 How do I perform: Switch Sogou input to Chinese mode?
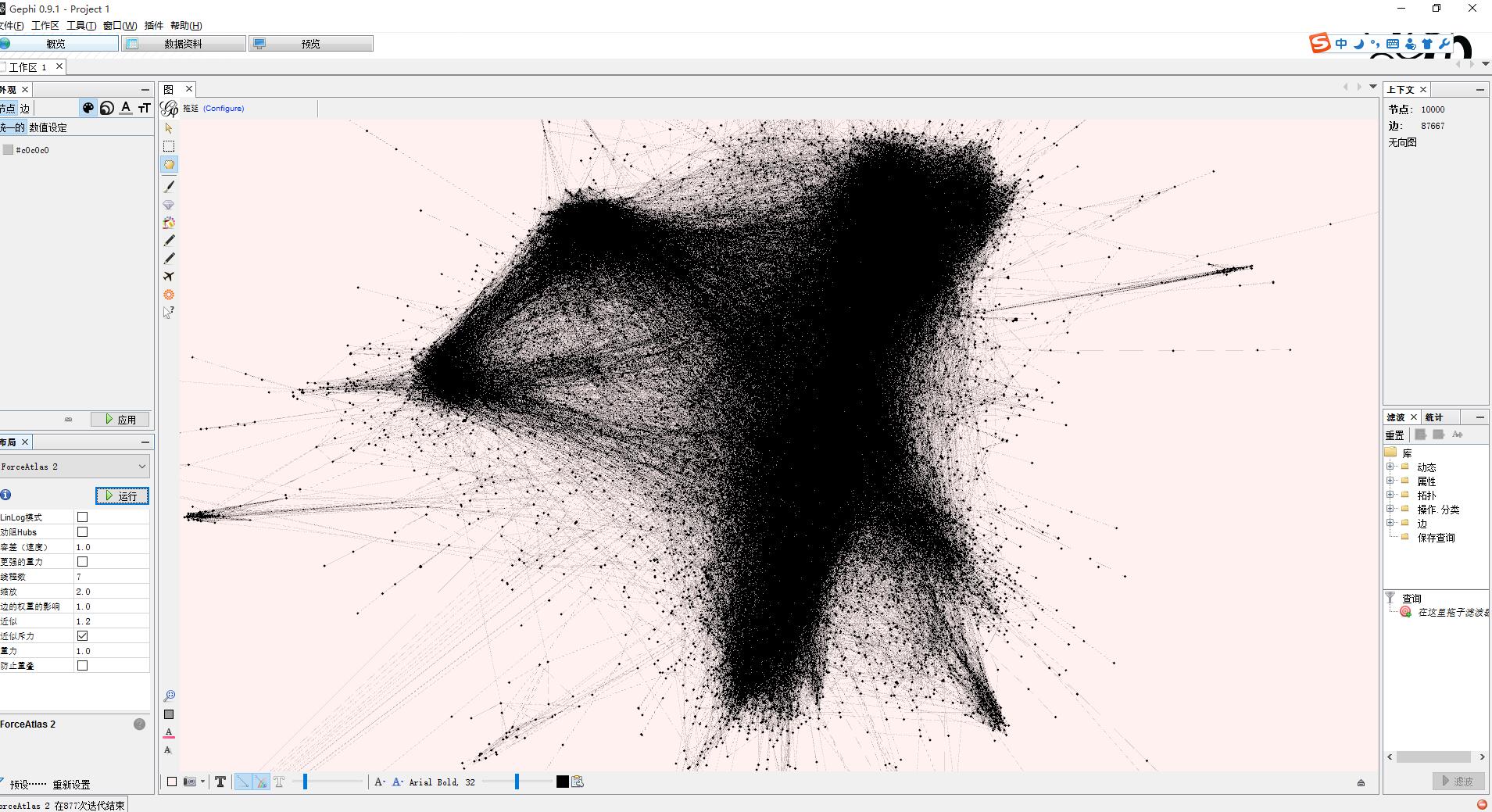point(1341,45)
